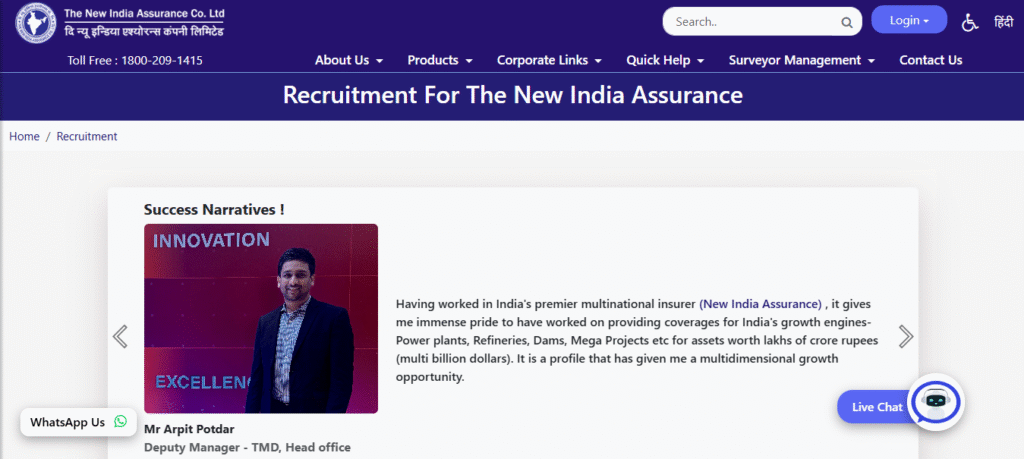Click the New India Assurance logo emblem
The width and height of the screenshot is (1024, 459).
[35, 23]
